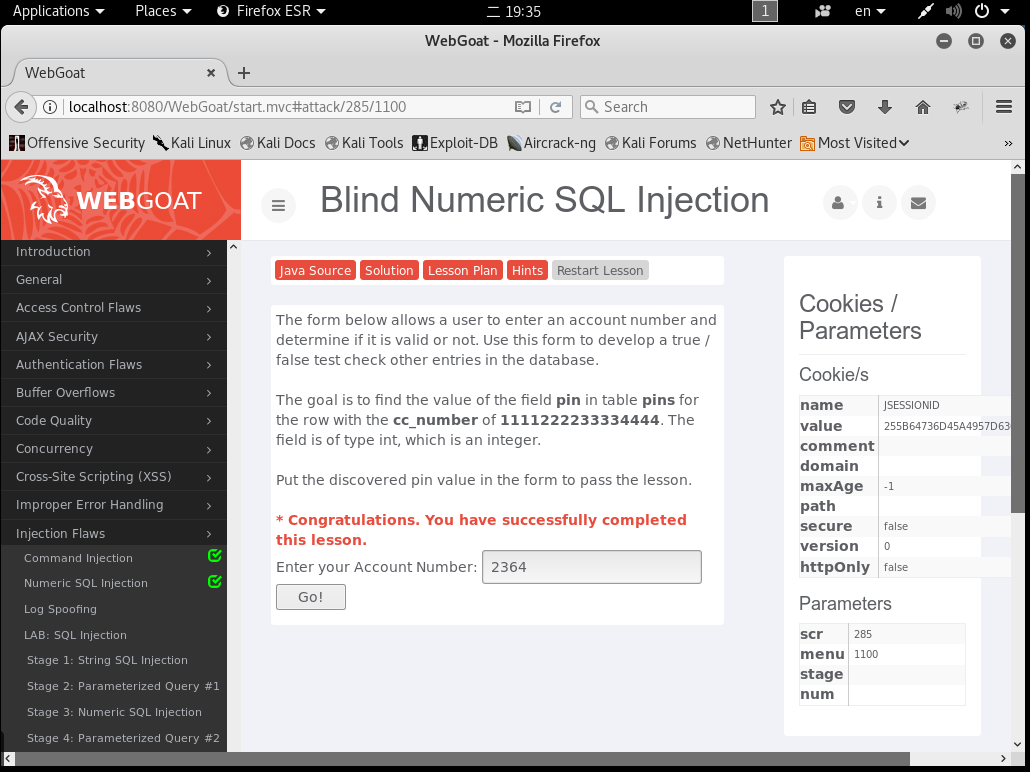This screenshot has width=1030, height=772.
Task: Expand the General category
Action: pyautogui.click(x=114, y=280)
